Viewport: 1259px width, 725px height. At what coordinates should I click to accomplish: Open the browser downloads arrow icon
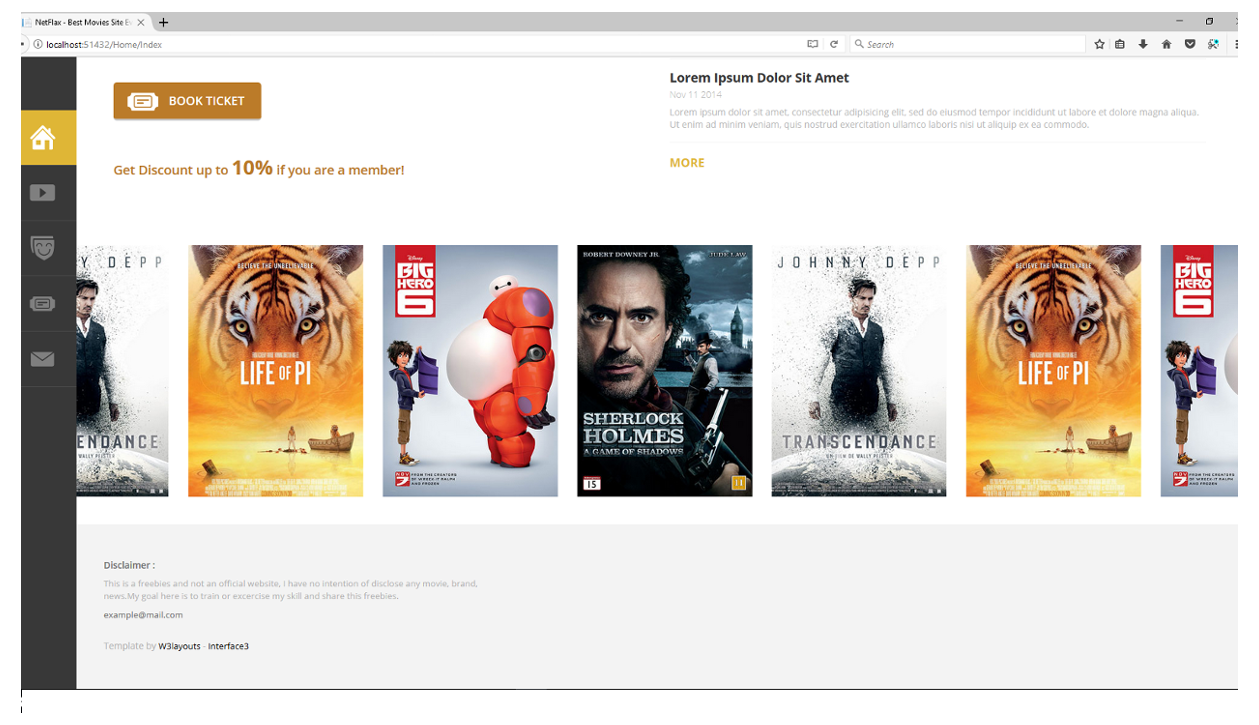(1143, 44)
